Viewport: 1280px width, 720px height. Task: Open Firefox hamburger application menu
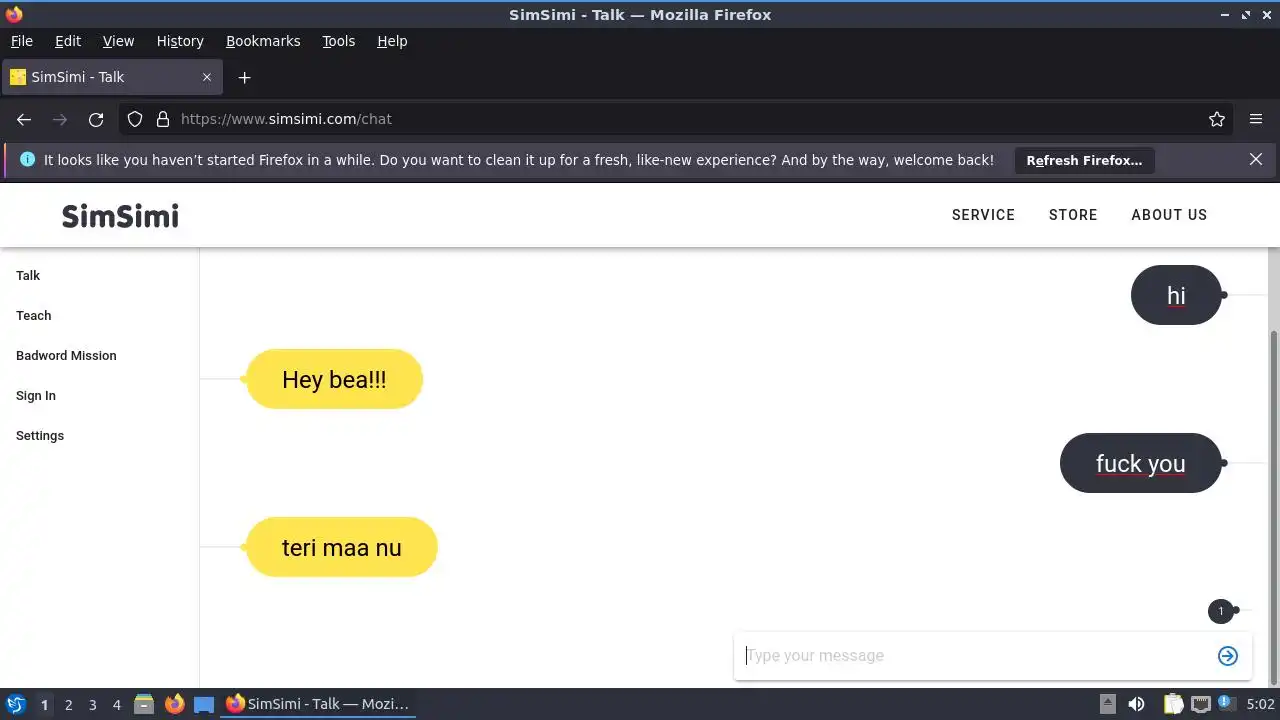point(1256,119)
